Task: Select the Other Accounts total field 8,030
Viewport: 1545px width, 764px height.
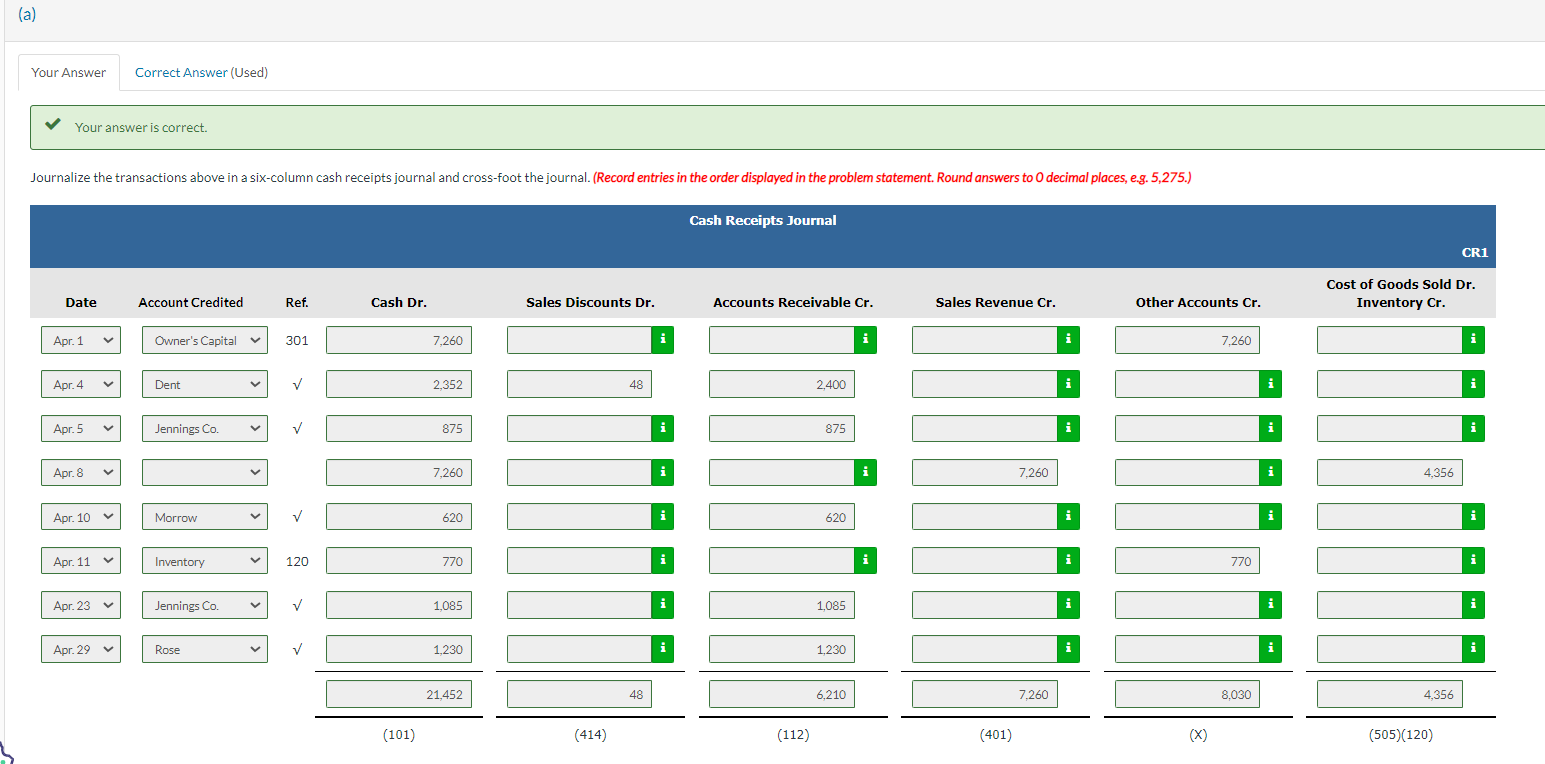Action: pos(1187,694)
